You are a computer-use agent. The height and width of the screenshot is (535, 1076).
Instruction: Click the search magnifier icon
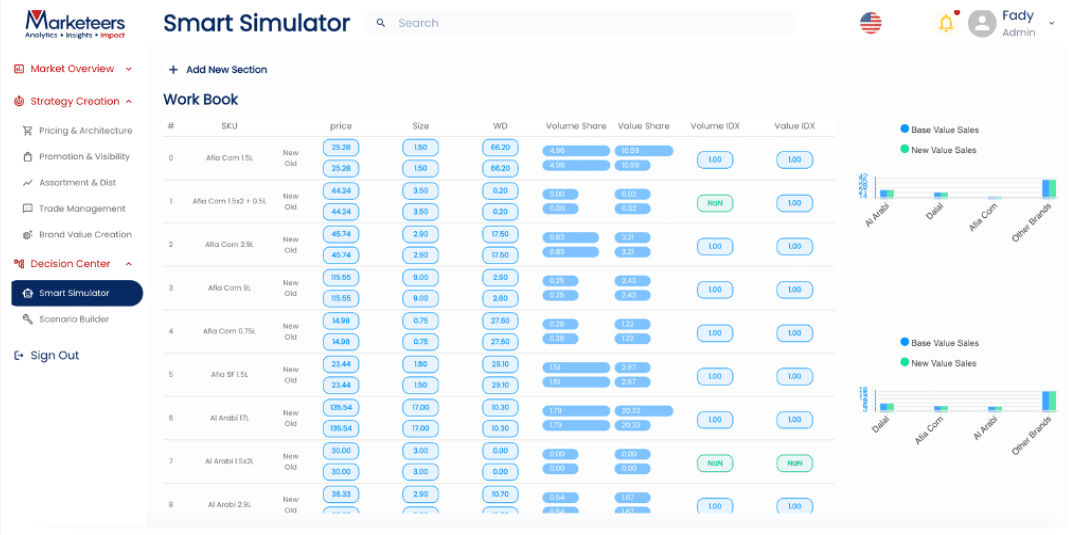click(x=380, y=23)
